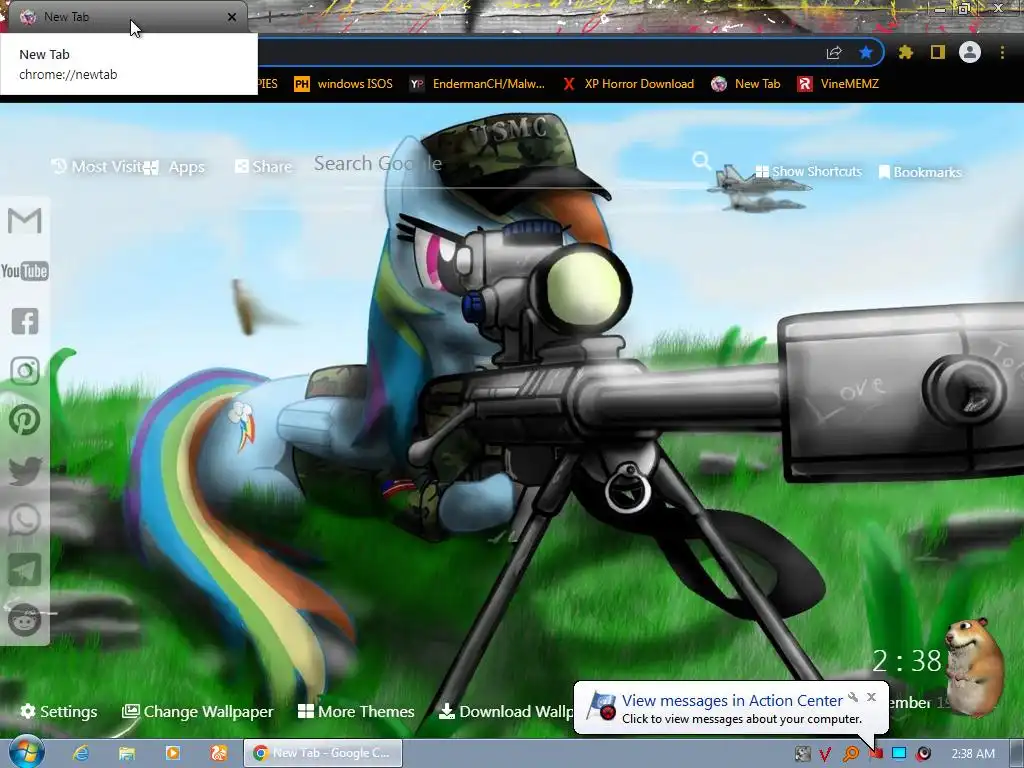Image resolution: width=1024 pixels, height=768 pixels.
Task: Open Telegram shortcut in the sidebar
Action: [x=25, y=570]
